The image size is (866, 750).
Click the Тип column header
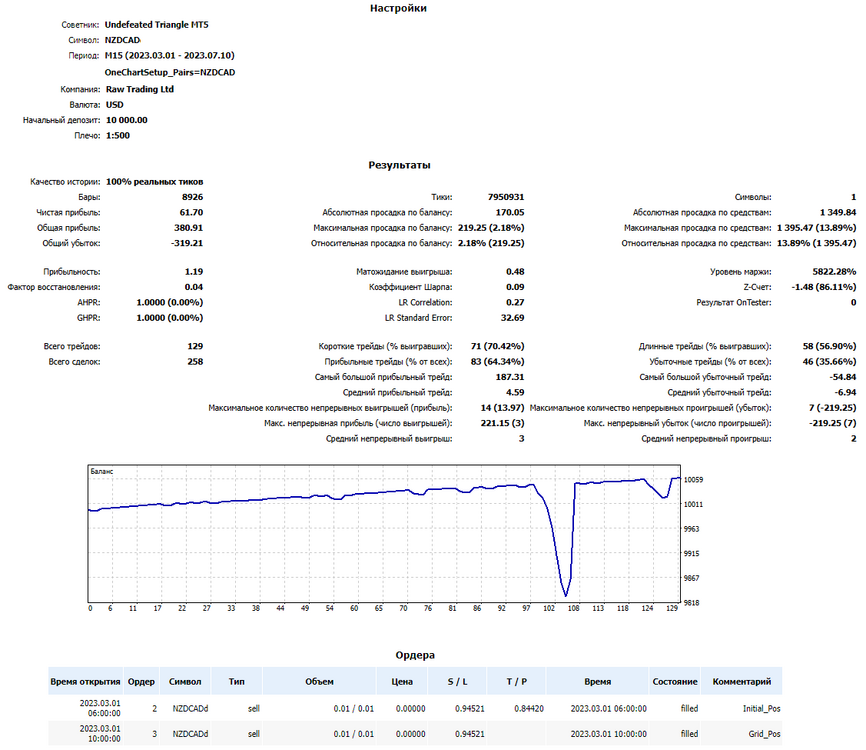click(x=236, y=682)
